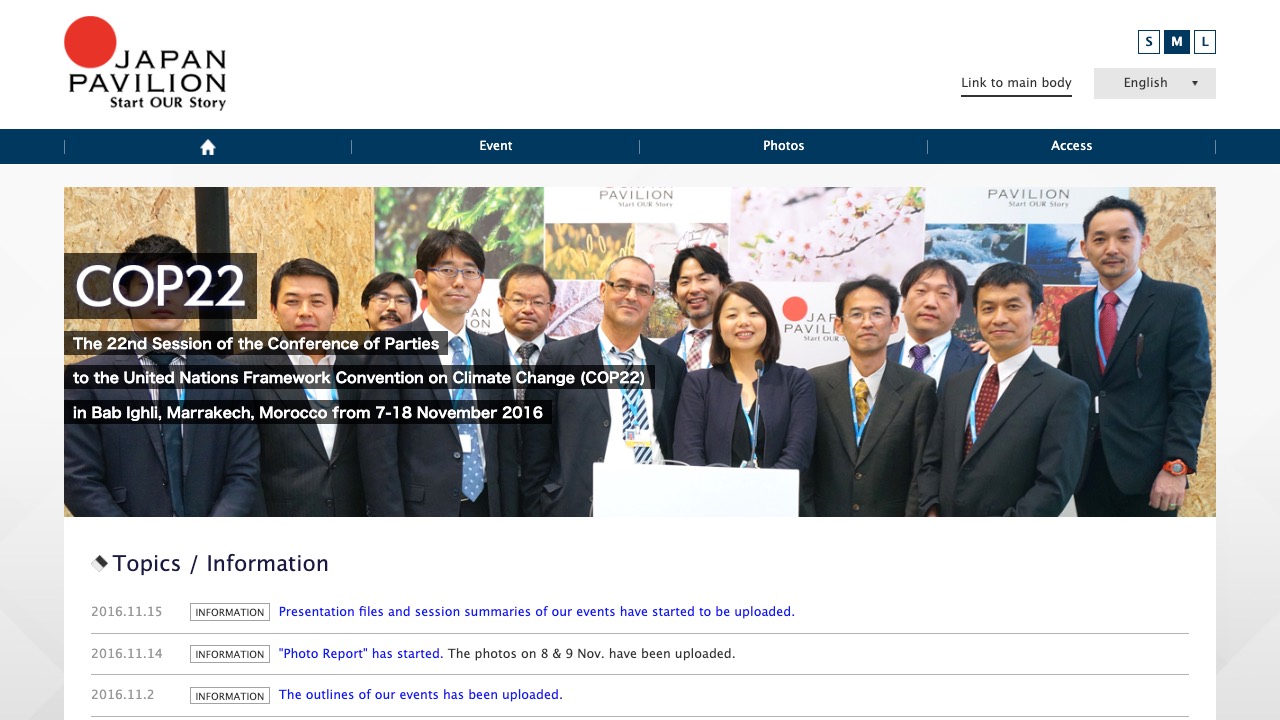
Task: Navigate to the Access page
Action: pos(1071,146)
